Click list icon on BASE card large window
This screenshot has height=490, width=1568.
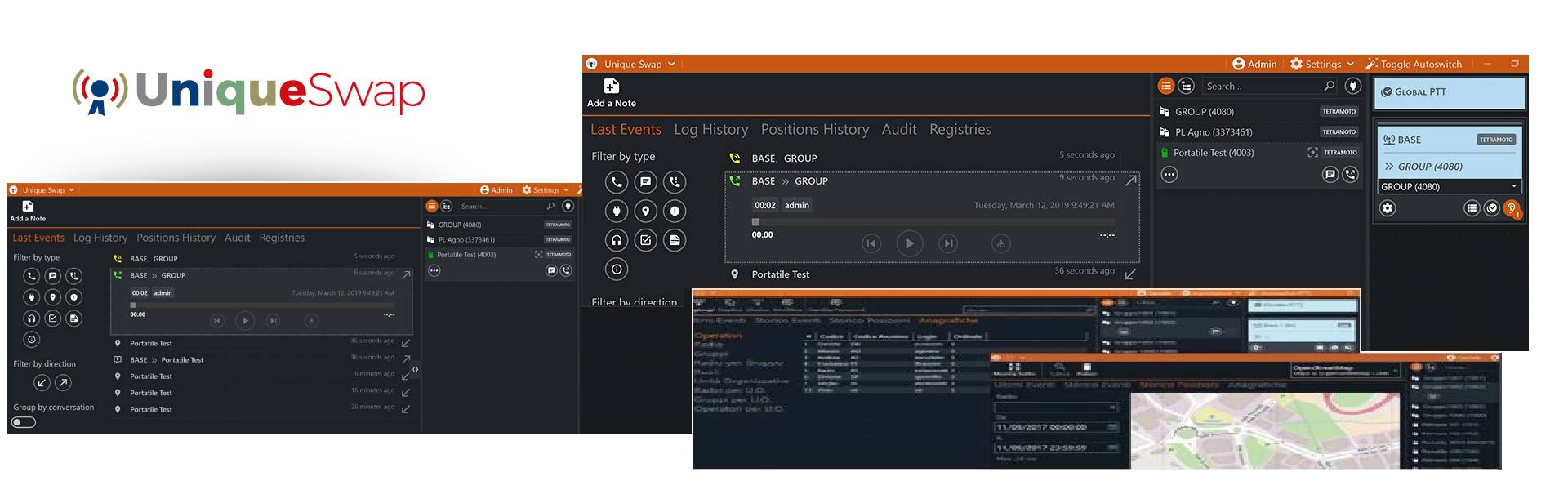click(1472, 208)
